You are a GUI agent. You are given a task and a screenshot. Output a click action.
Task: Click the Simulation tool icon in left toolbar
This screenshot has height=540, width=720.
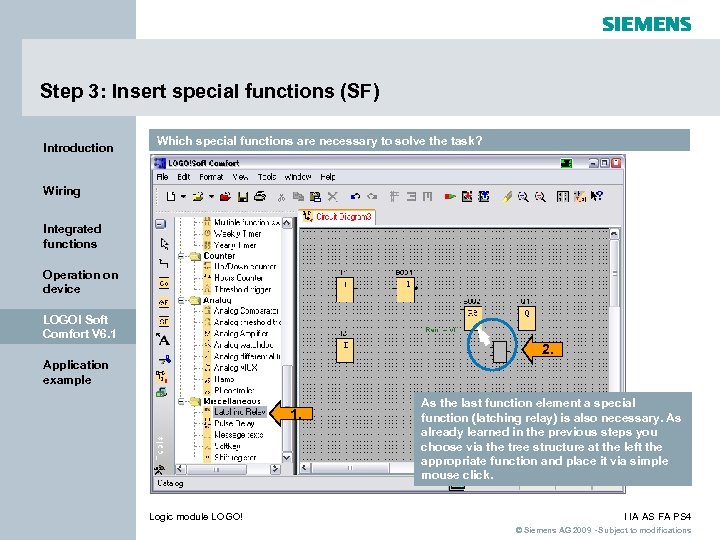[162, 377]
